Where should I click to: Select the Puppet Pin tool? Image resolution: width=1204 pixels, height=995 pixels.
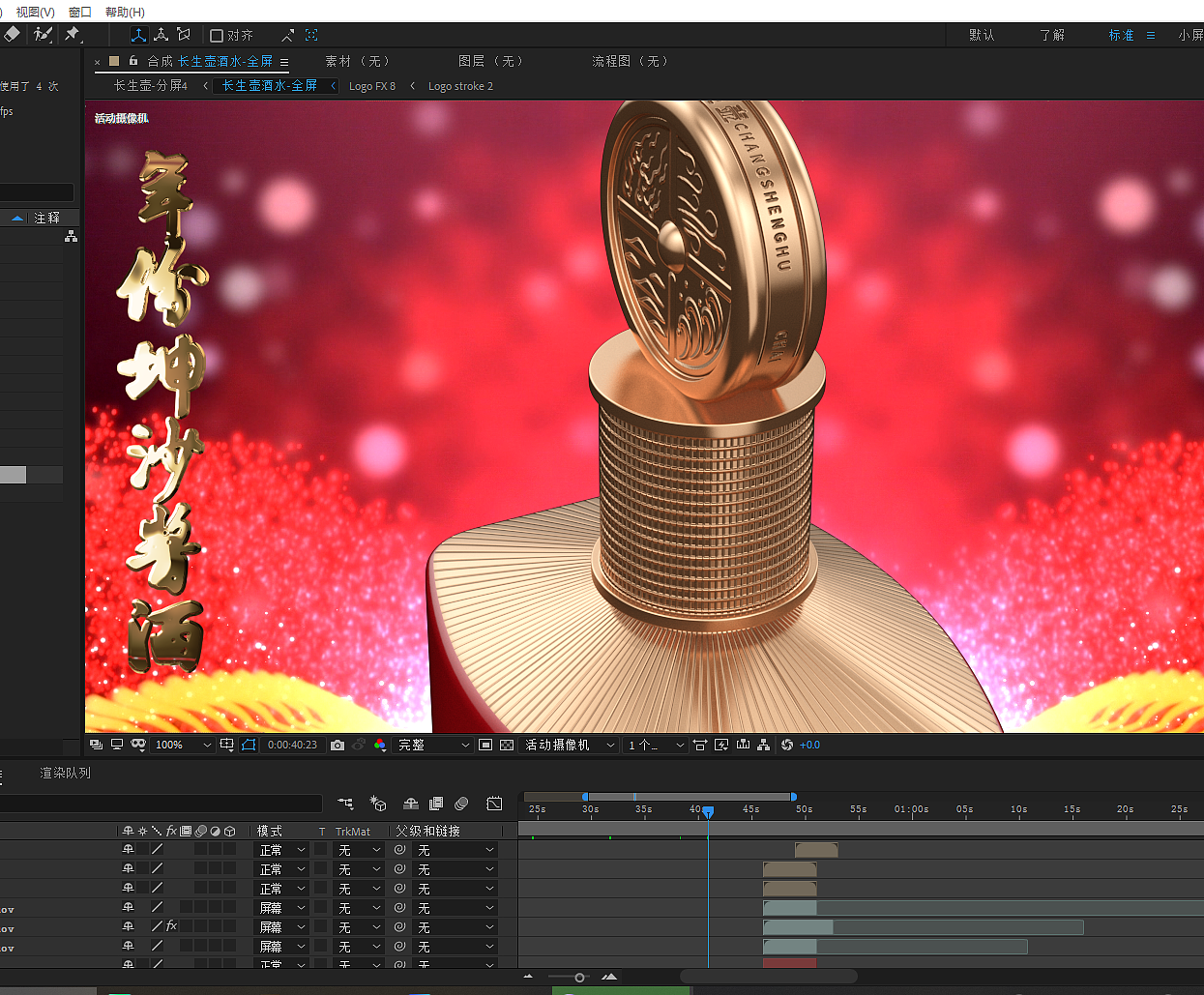pyautogui.click(x=73, y=34)
